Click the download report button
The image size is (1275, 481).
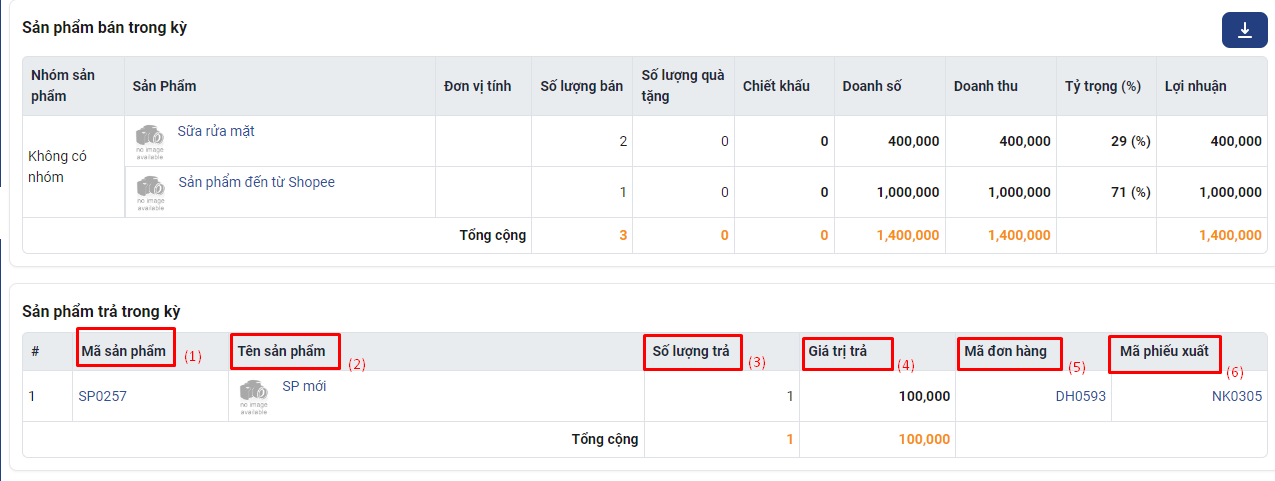pos(1245,30)
